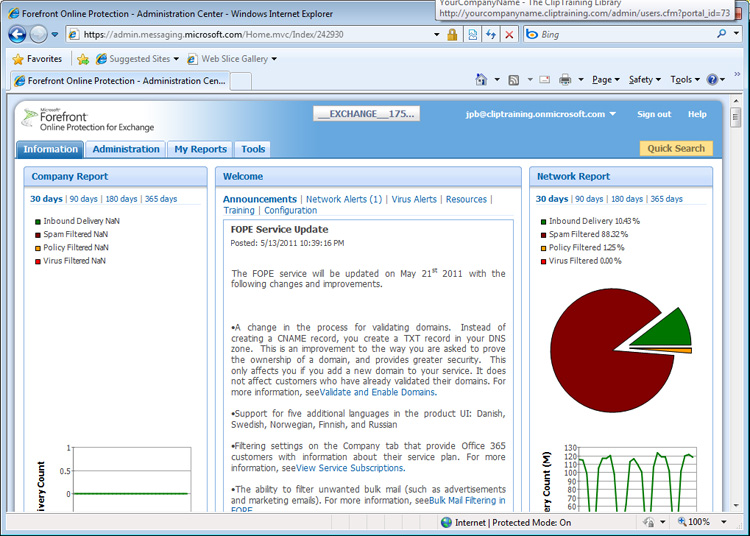Click the security lock icon
The image size is (750, 536).
(452, 34)
